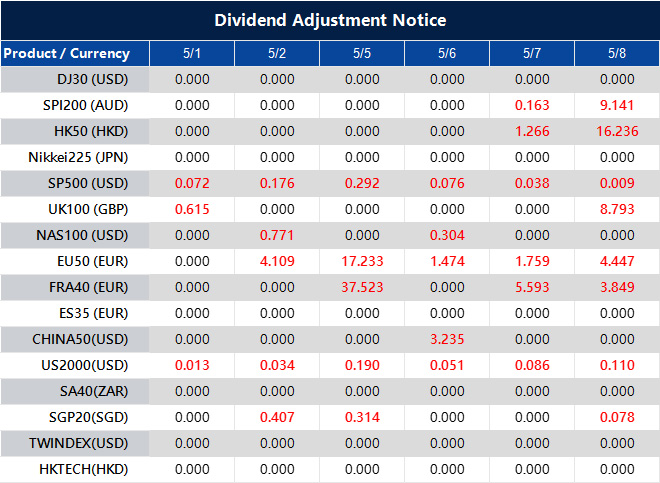Click the 37.523 value in FRA40 row
This screenshot has width=660, height=483.
point(362,287)
